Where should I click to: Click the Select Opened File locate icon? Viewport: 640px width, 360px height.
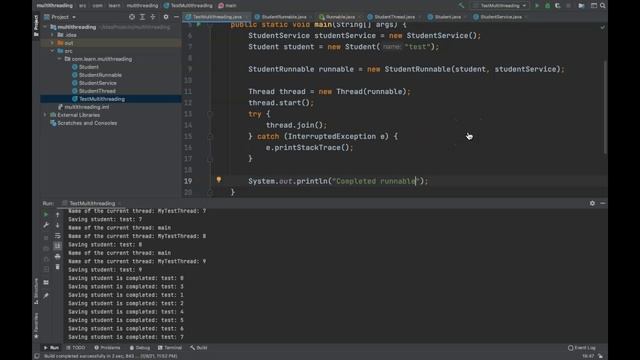tap(131, 17)
